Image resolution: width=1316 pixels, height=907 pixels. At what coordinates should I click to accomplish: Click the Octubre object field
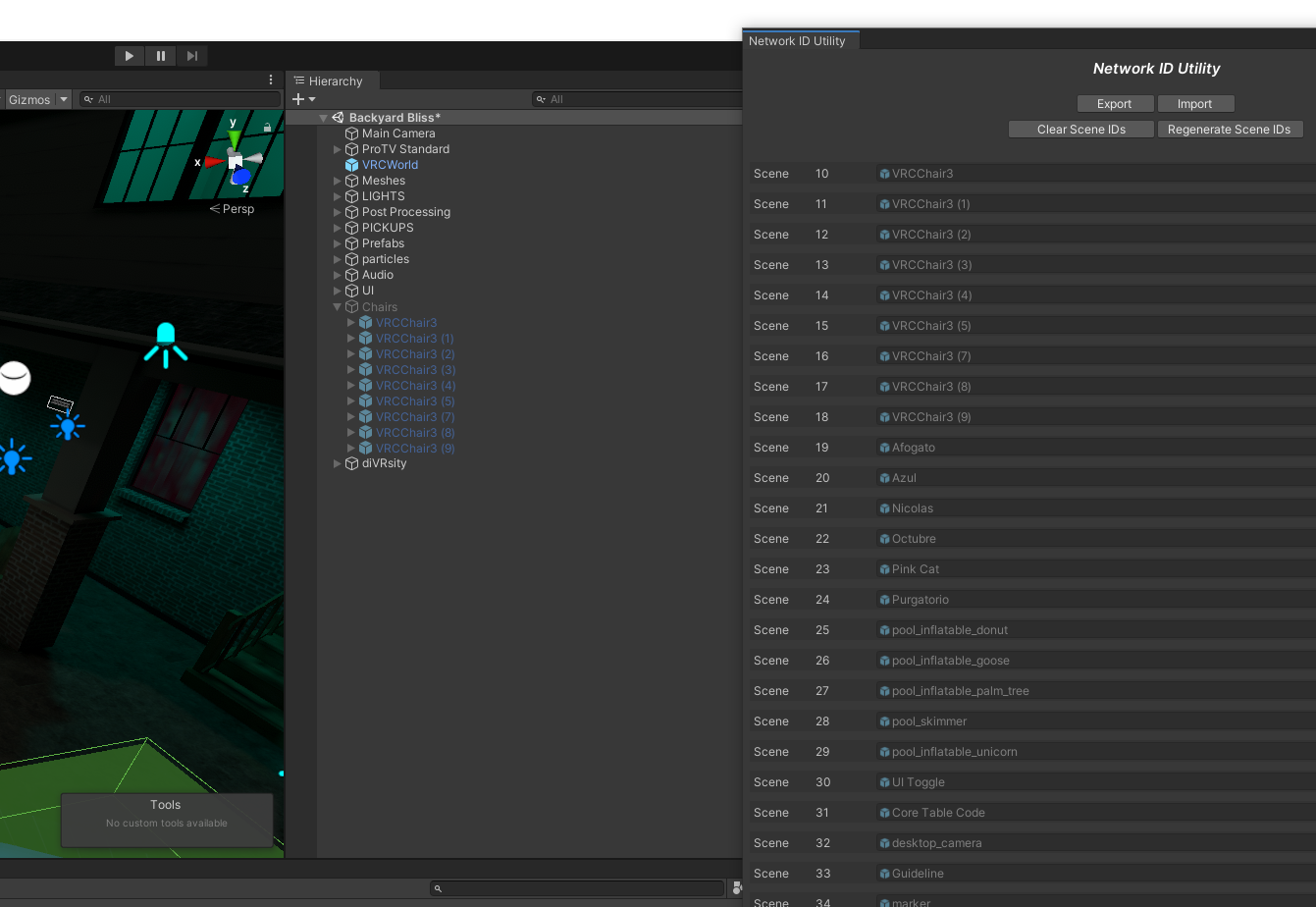coord(1096,539)
